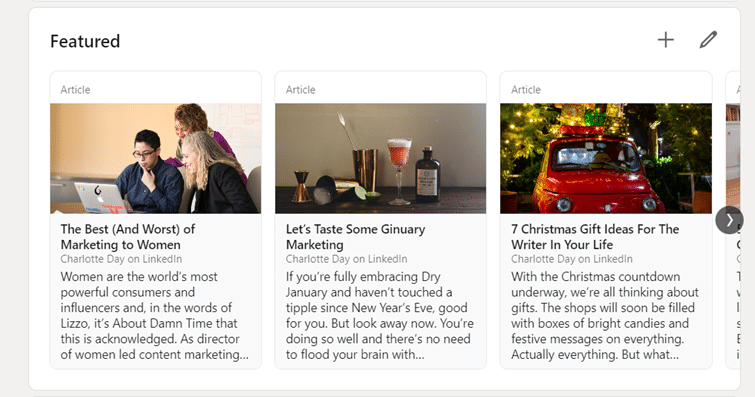Open the three women at laptop thumbnail
755x397 pixels.
[x=156, y=159]
